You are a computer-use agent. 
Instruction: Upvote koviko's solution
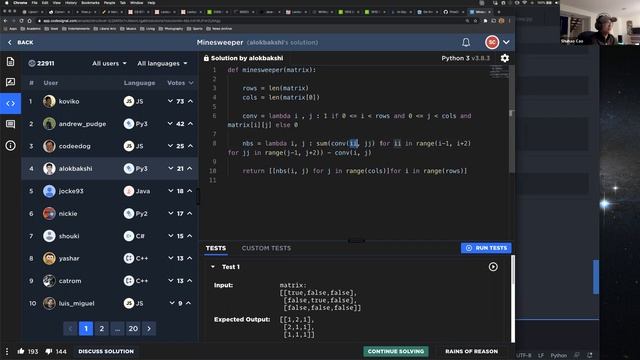click(190, 101)
